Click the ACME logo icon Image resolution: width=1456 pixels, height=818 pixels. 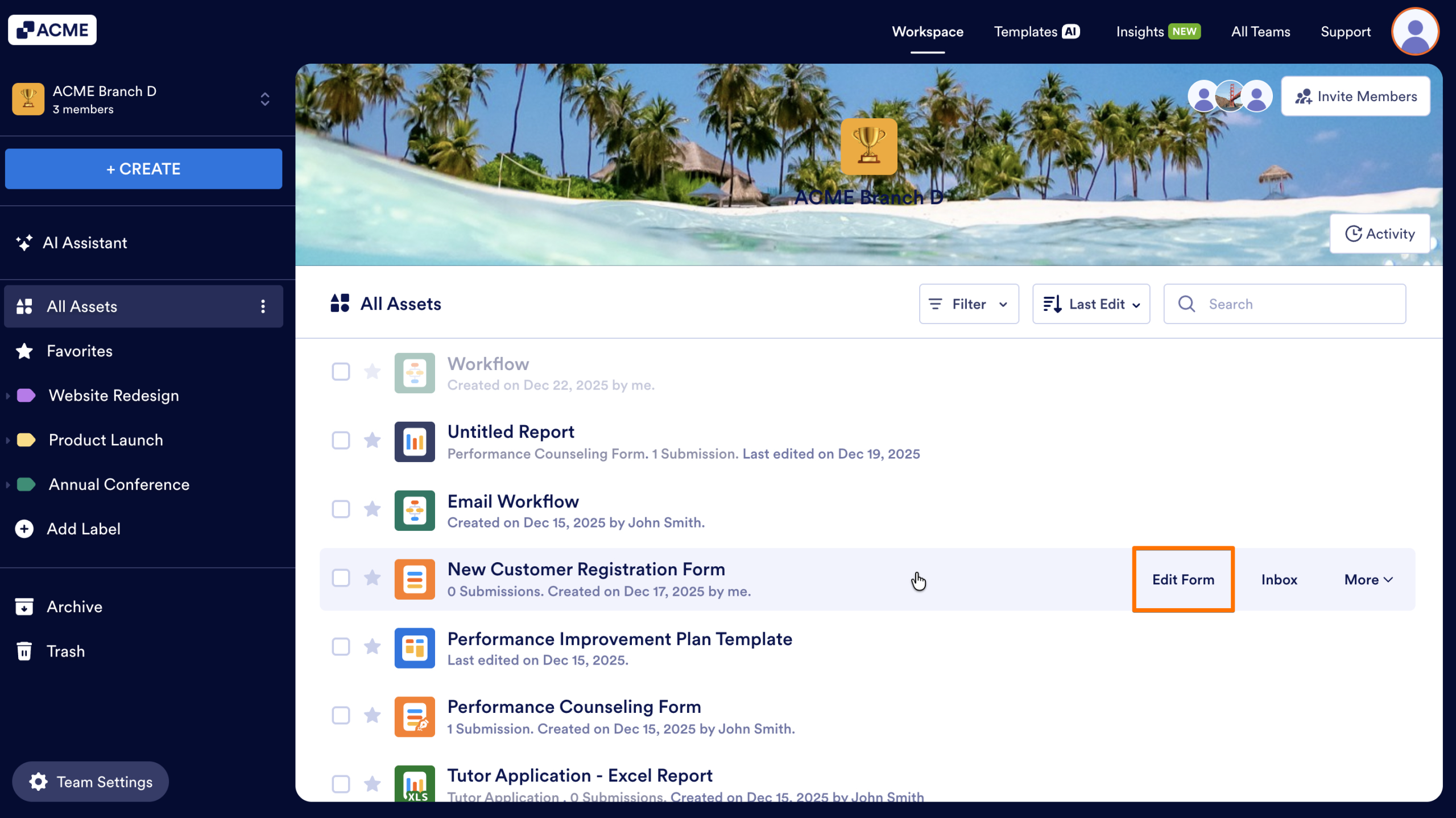pos(24,29)
